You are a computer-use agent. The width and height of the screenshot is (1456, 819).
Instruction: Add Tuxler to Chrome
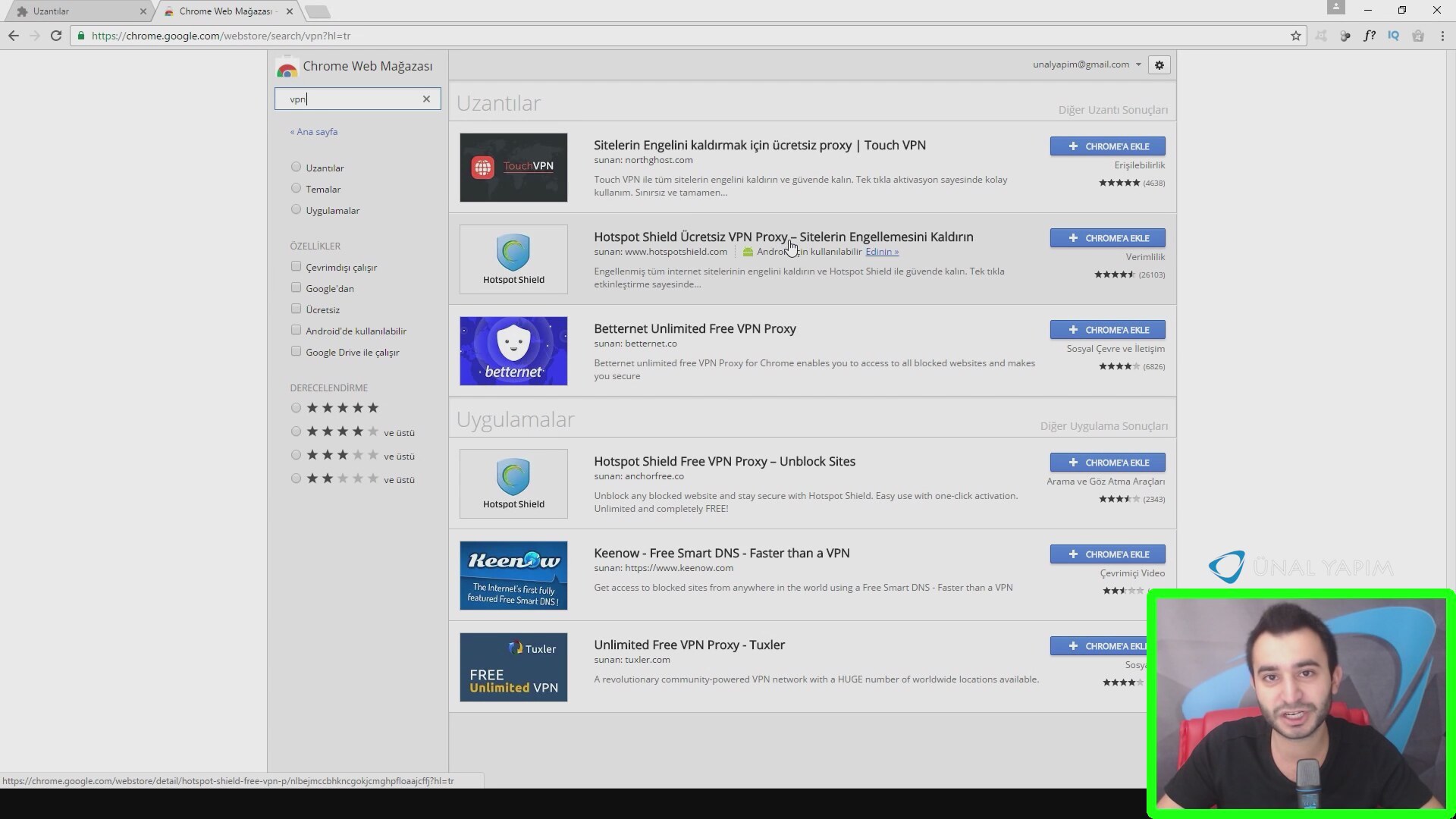(x=1099, y=646)
